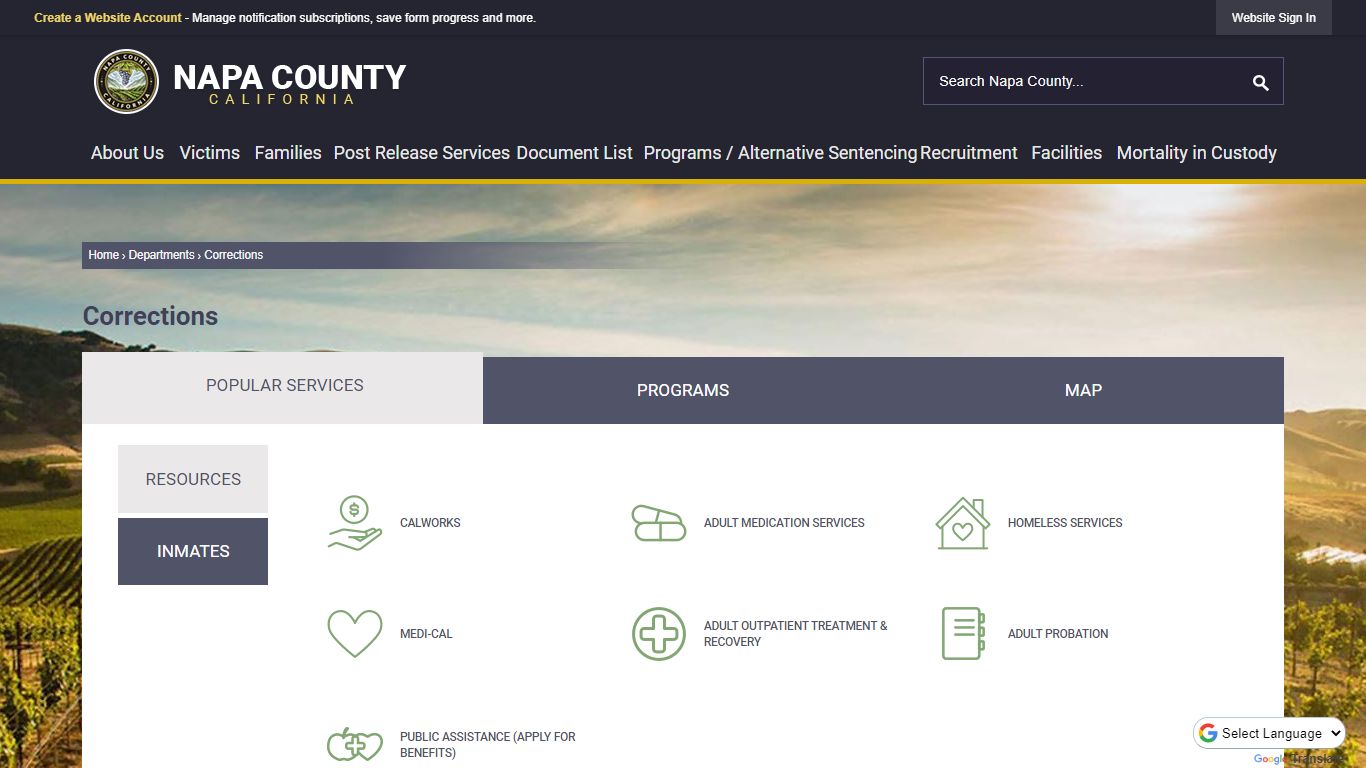1366x768 pixels.
Task: Click the Corrections page heading
Action: 150,316
